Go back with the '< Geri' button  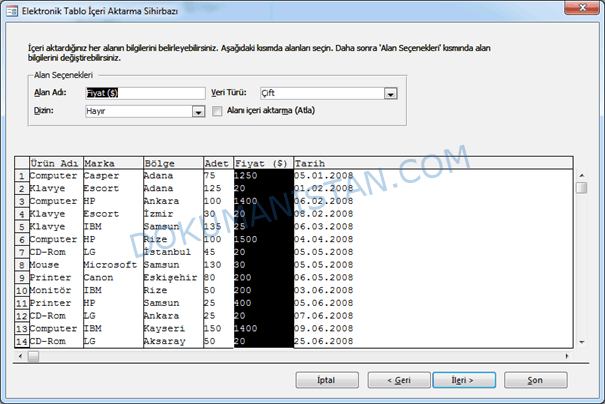tap(399, 380)
